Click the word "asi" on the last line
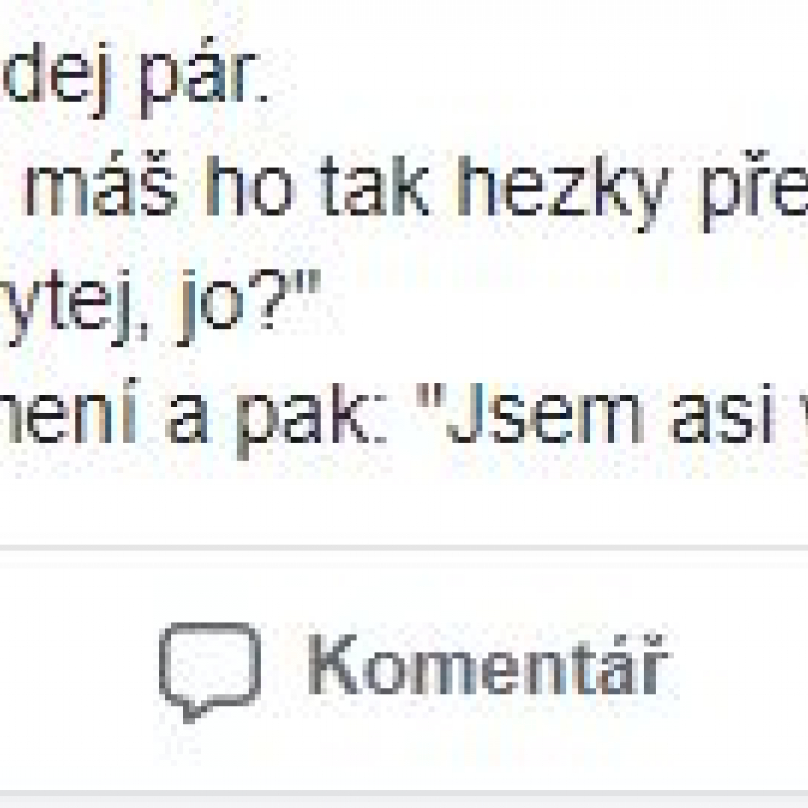Screen dimensions: 808x808 click(721, 413)
